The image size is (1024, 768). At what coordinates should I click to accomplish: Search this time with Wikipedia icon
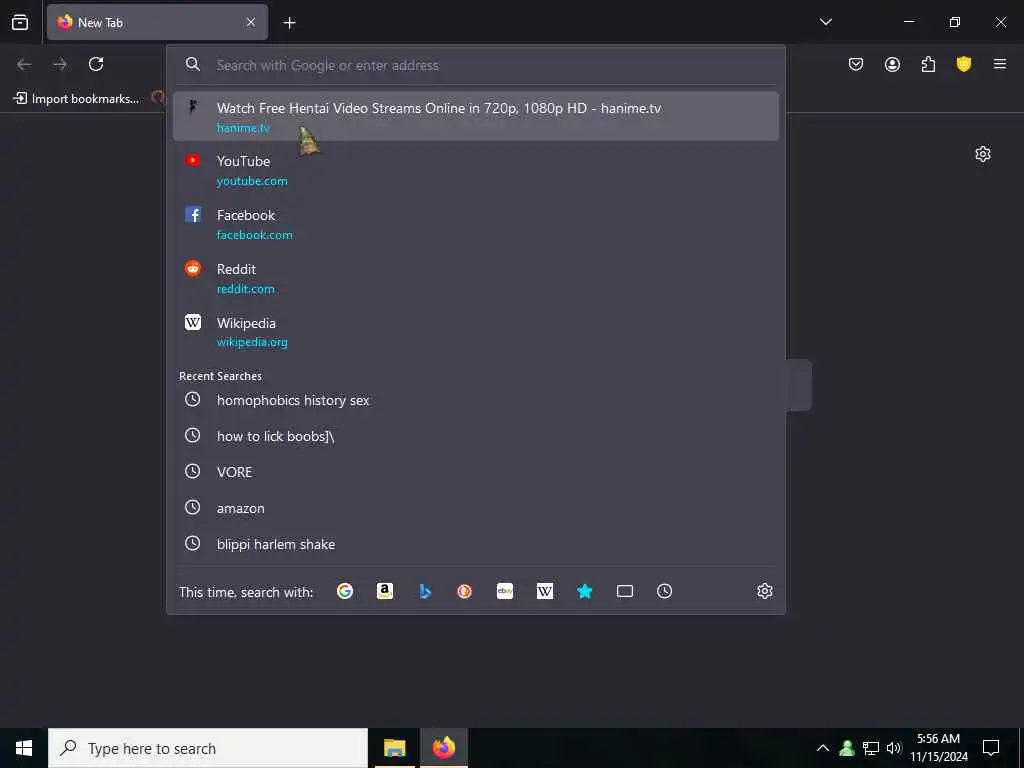point(545,591)
